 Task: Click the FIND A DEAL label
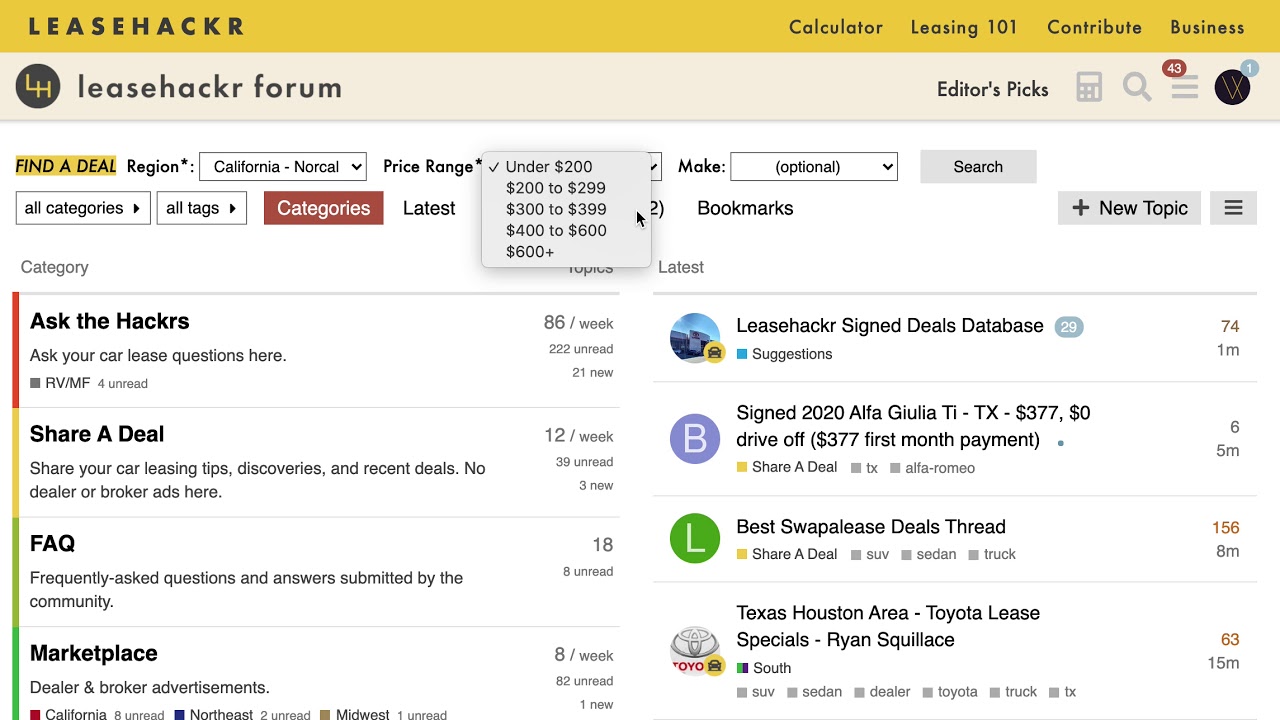point(66,167)
